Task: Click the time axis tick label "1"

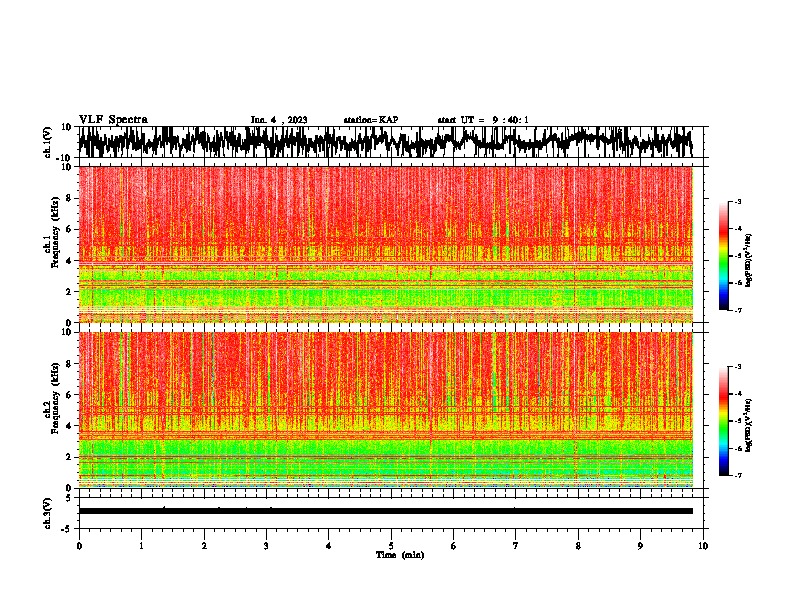Action: click(x=141, y=546)
